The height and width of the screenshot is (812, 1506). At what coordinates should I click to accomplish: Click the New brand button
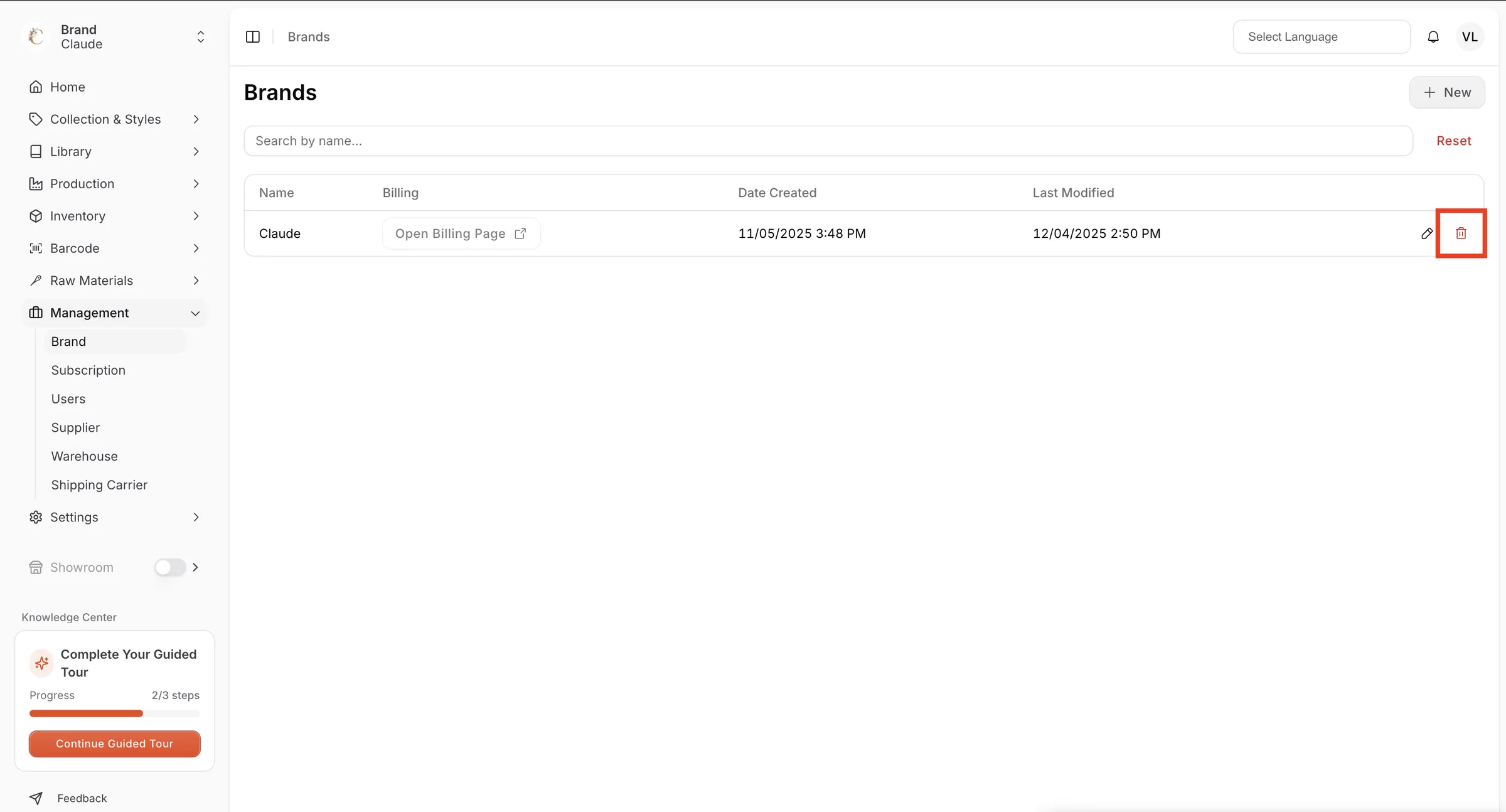(1447, 92)
